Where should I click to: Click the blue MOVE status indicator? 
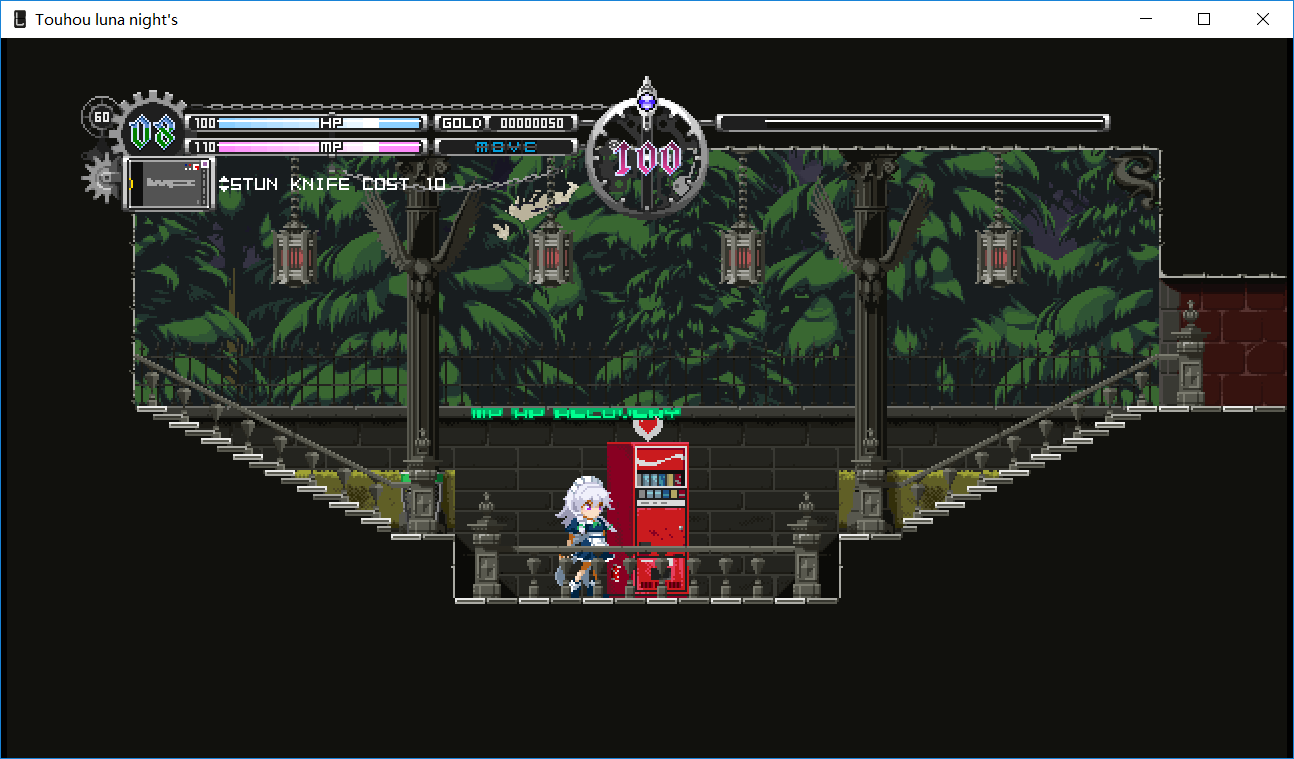tap(507, 147)
